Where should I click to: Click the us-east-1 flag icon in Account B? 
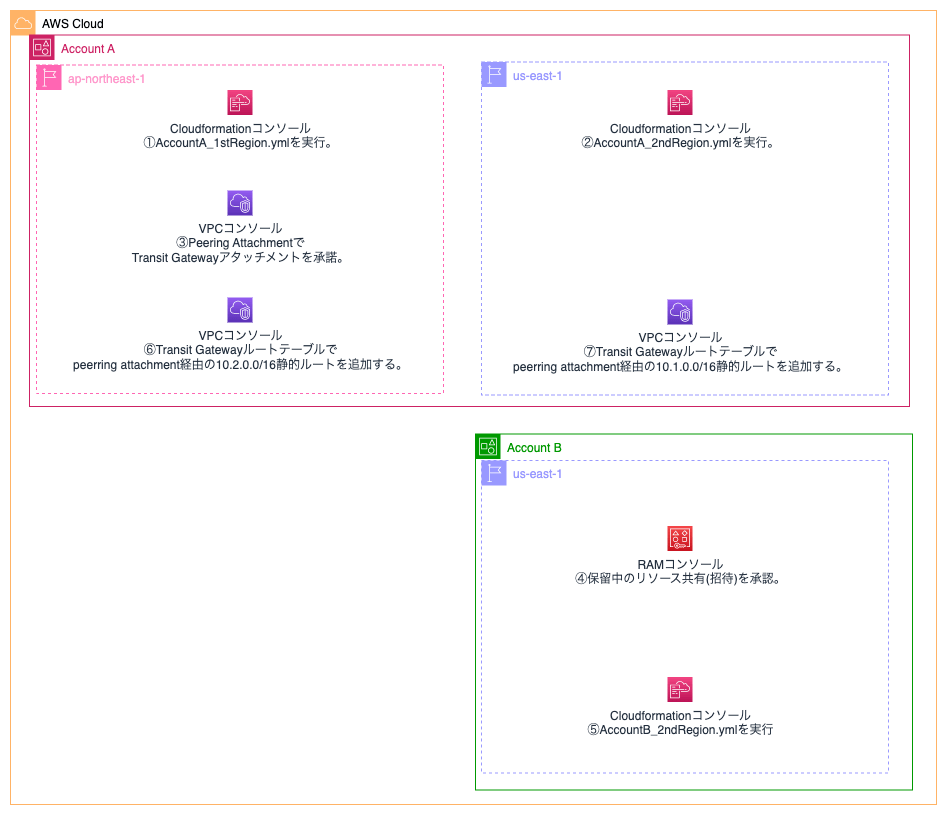[x=494, y=473]
